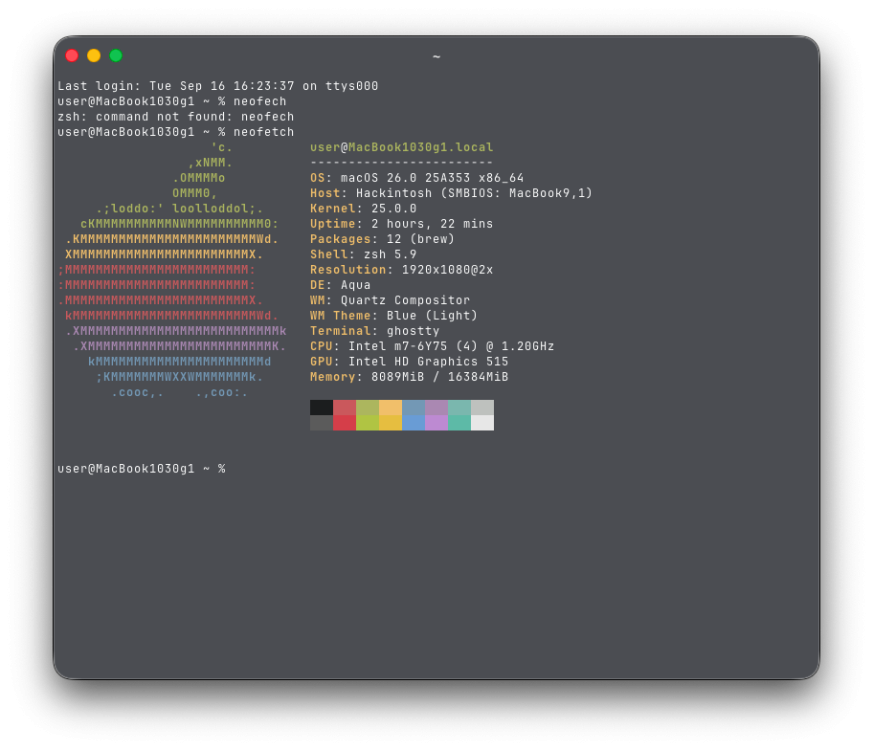
Task: Click the 'Packages: 12 (brew)' line
Action: coord(382,239)
